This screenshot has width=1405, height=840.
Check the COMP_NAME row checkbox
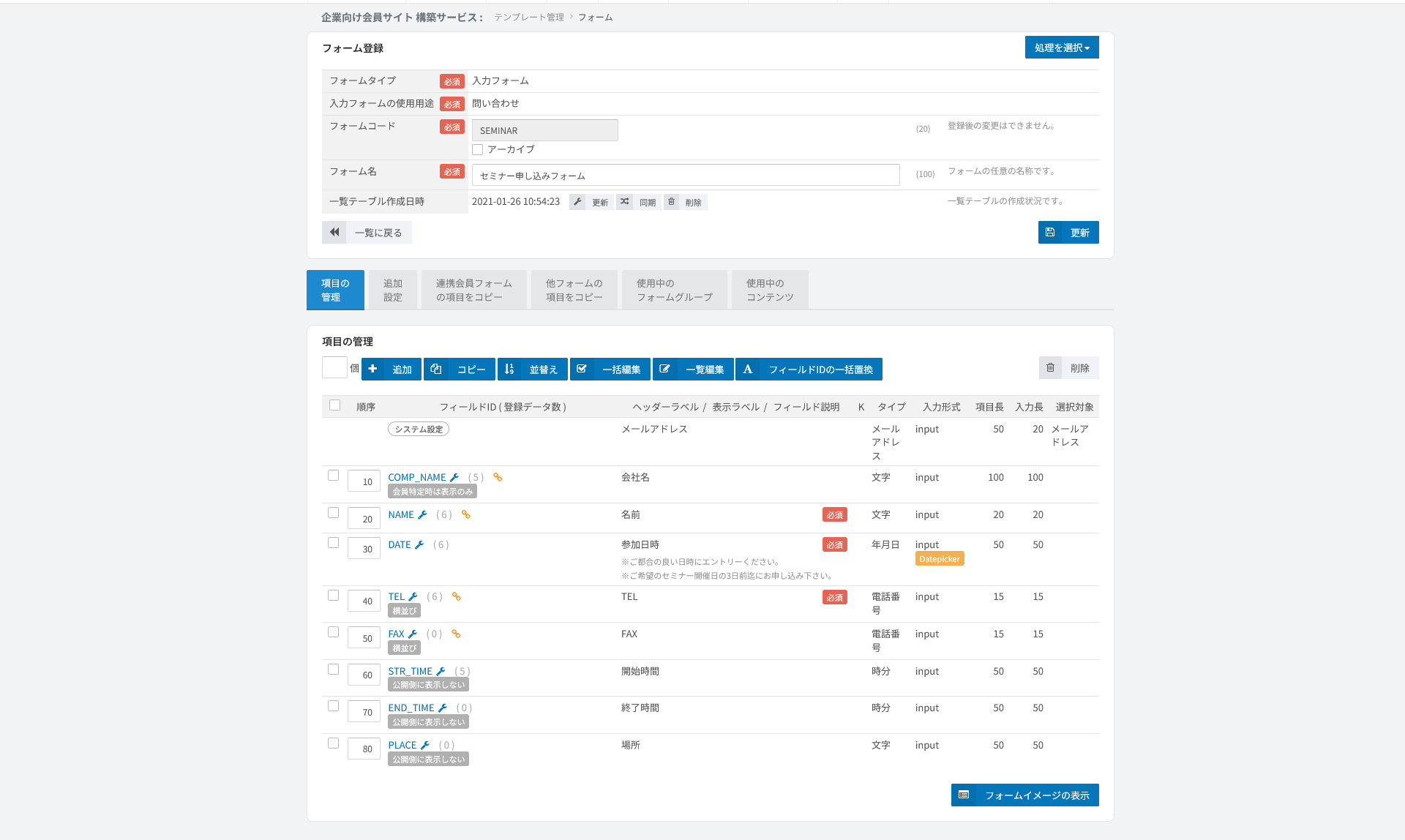(334, 476)
